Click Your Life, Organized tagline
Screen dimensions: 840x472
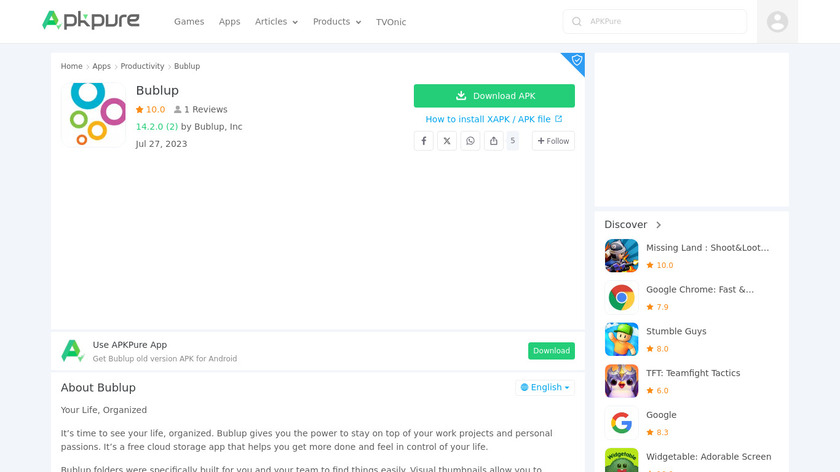(x=103, y=410)
